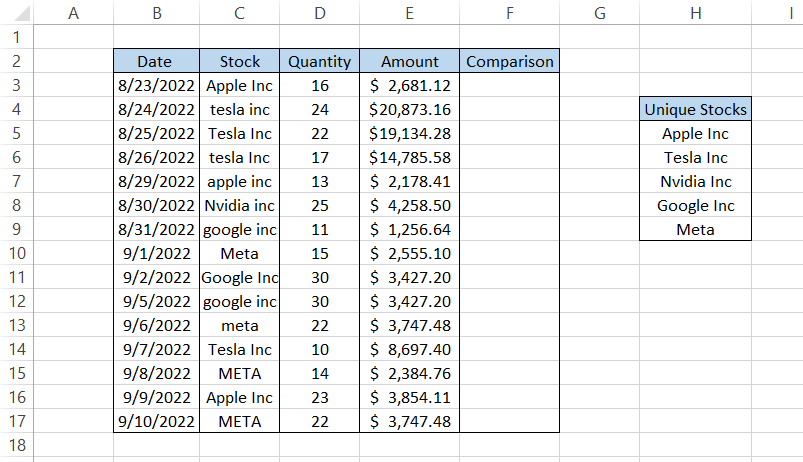
Task: Select the empty Comparison cell in row 3
Action: click(x=509, y=85)
